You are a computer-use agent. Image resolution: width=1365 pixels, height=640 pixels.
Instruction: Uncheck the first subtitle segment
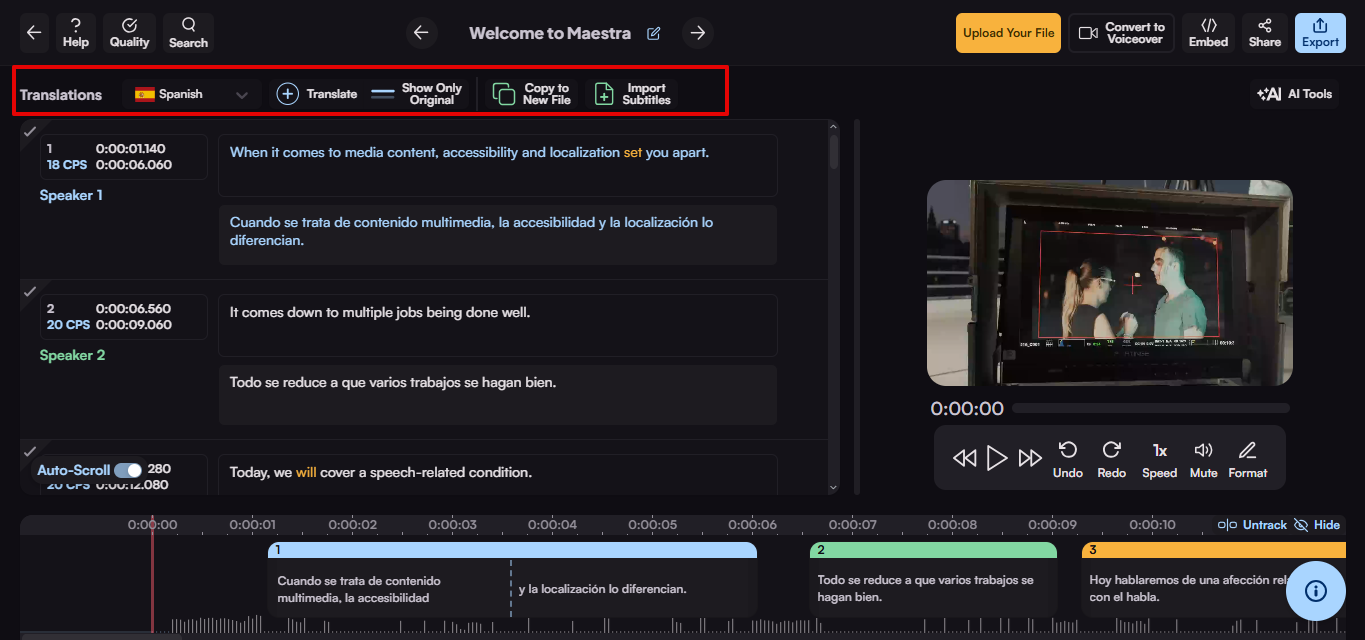[29, 130]
